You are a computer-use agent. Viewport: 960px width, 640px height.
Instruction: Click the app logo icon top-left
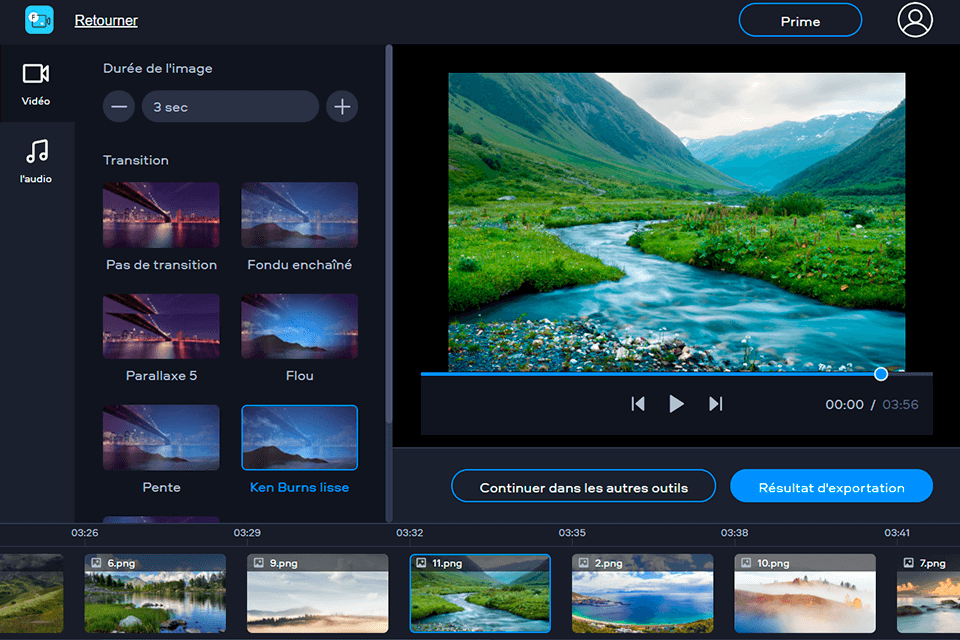(38, 19)
